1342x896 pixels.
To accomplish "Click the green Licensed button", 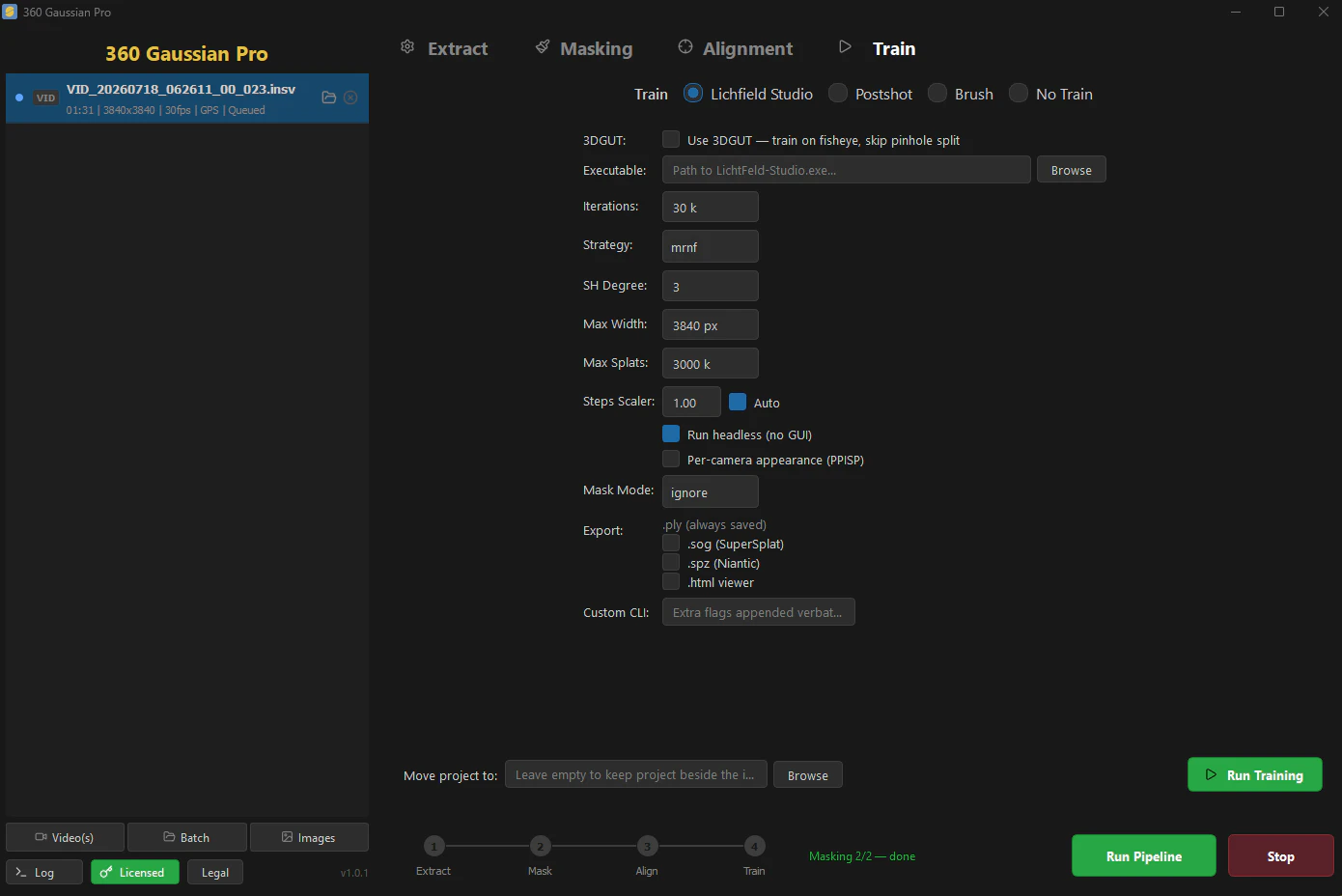I will pos(135,872).
